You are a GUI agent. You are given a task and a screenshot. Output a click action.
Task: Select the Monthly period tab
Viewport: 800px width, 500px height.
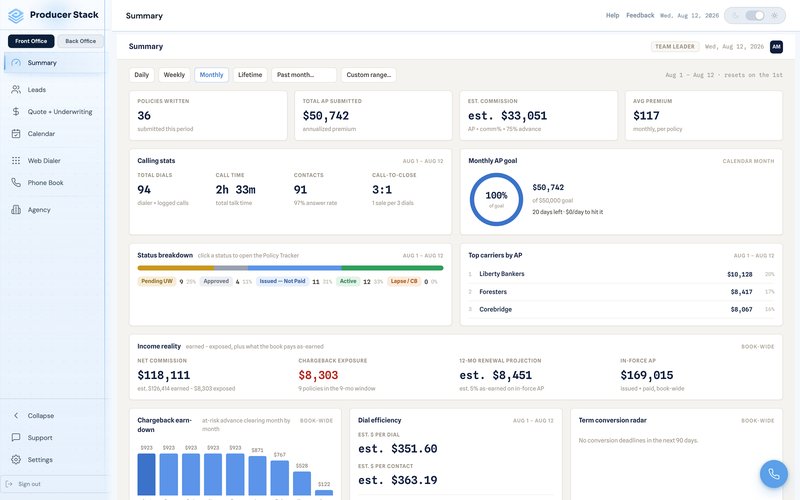click(211, 74)
